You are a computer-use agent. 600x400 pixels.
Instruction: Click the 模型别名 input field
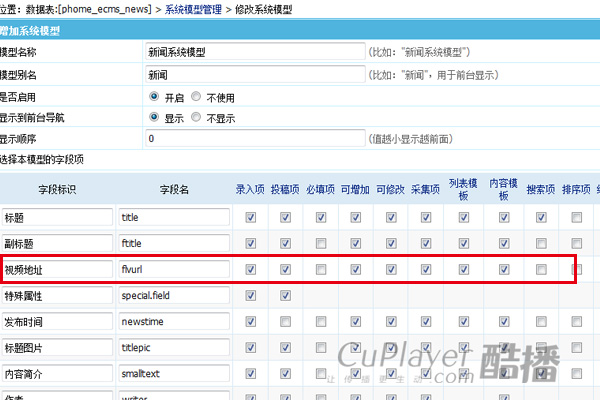point(255,74)
